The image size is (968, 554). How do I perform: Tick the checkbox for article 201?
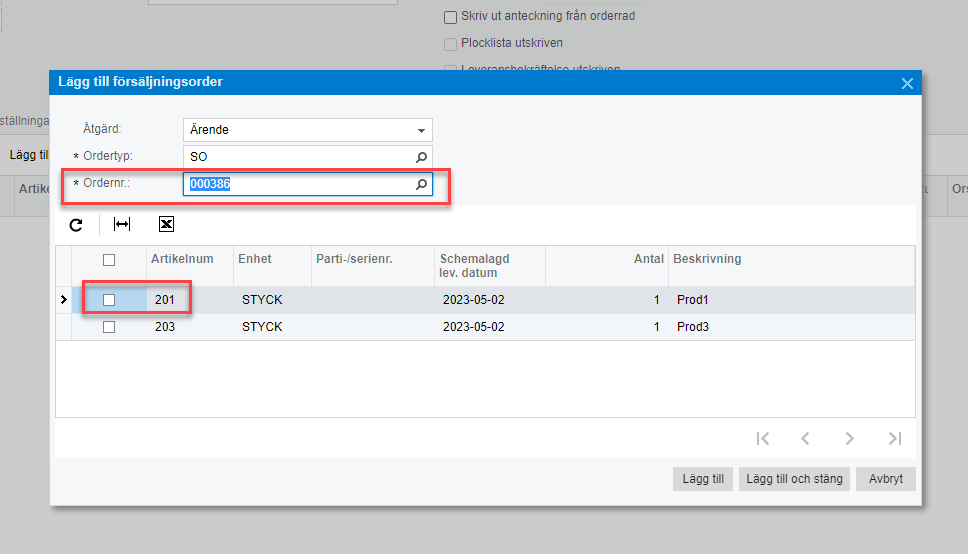pos(109,300)
